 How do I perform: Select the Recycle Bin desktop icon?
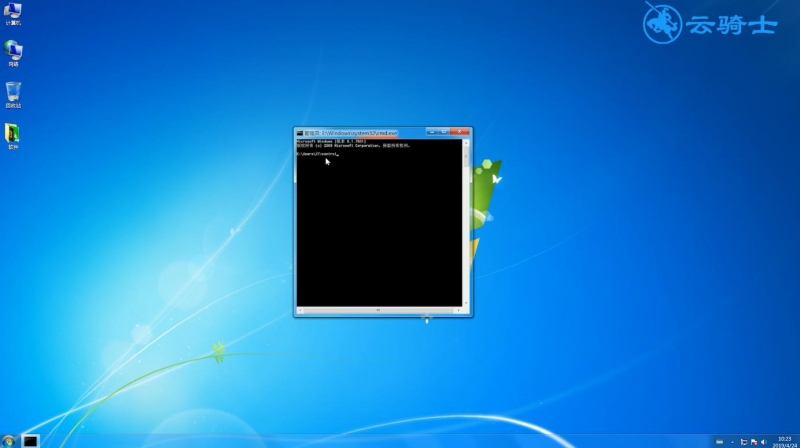13,95
